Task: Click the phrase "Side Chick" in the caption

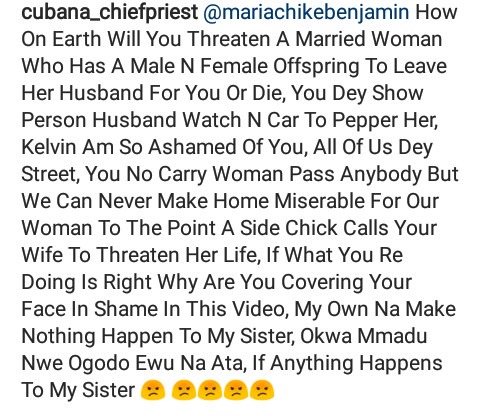Action: (289, 228)
